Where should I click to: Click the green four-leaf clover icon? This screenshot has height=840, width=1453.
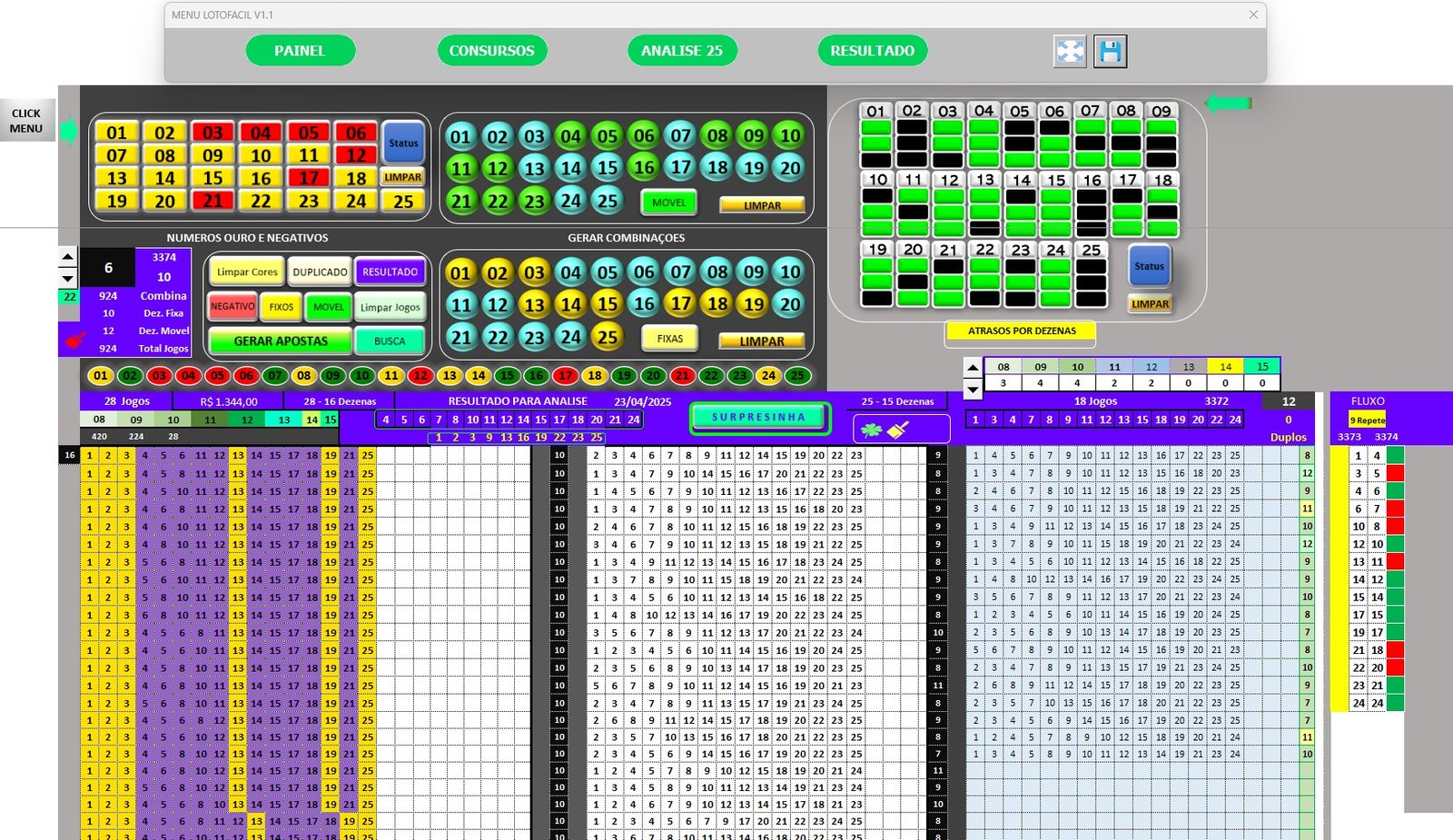tap(872, 430)
